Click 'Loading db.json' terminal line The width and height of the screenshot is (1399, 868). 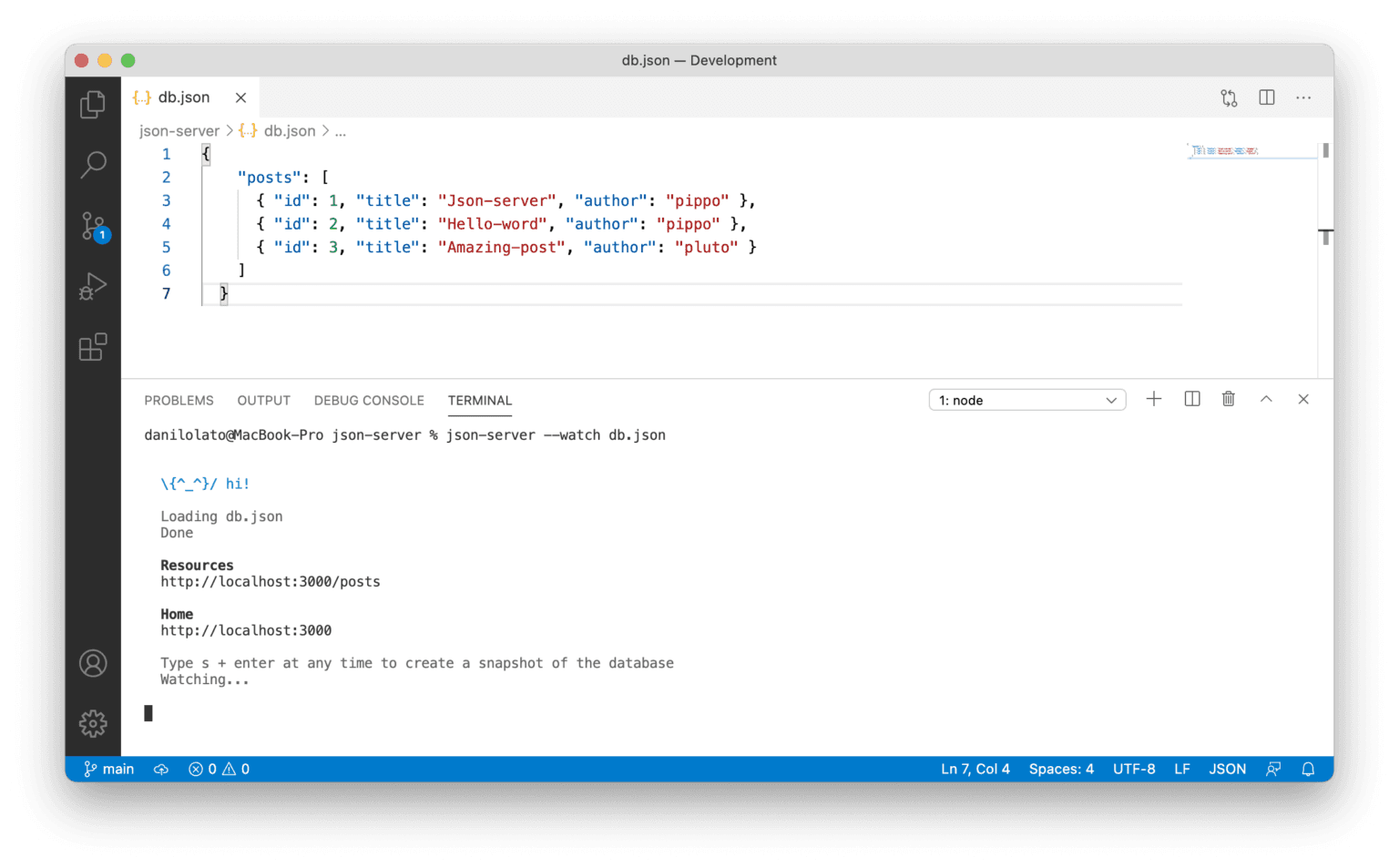click(221, 516)
